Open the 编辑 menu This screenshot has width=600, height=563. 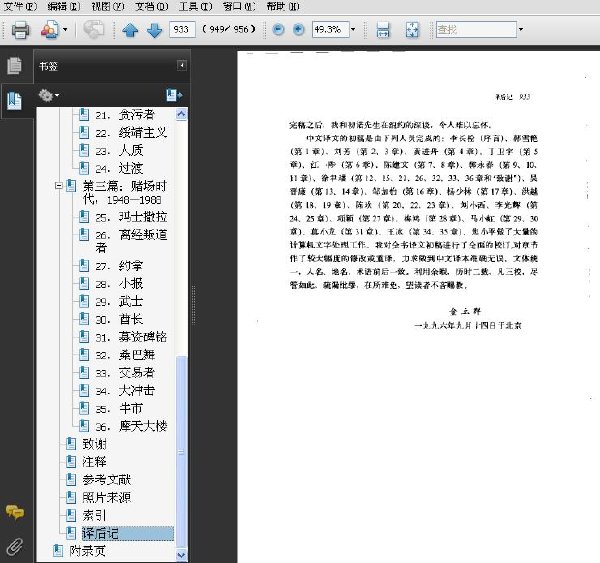(x=64, y=6)
